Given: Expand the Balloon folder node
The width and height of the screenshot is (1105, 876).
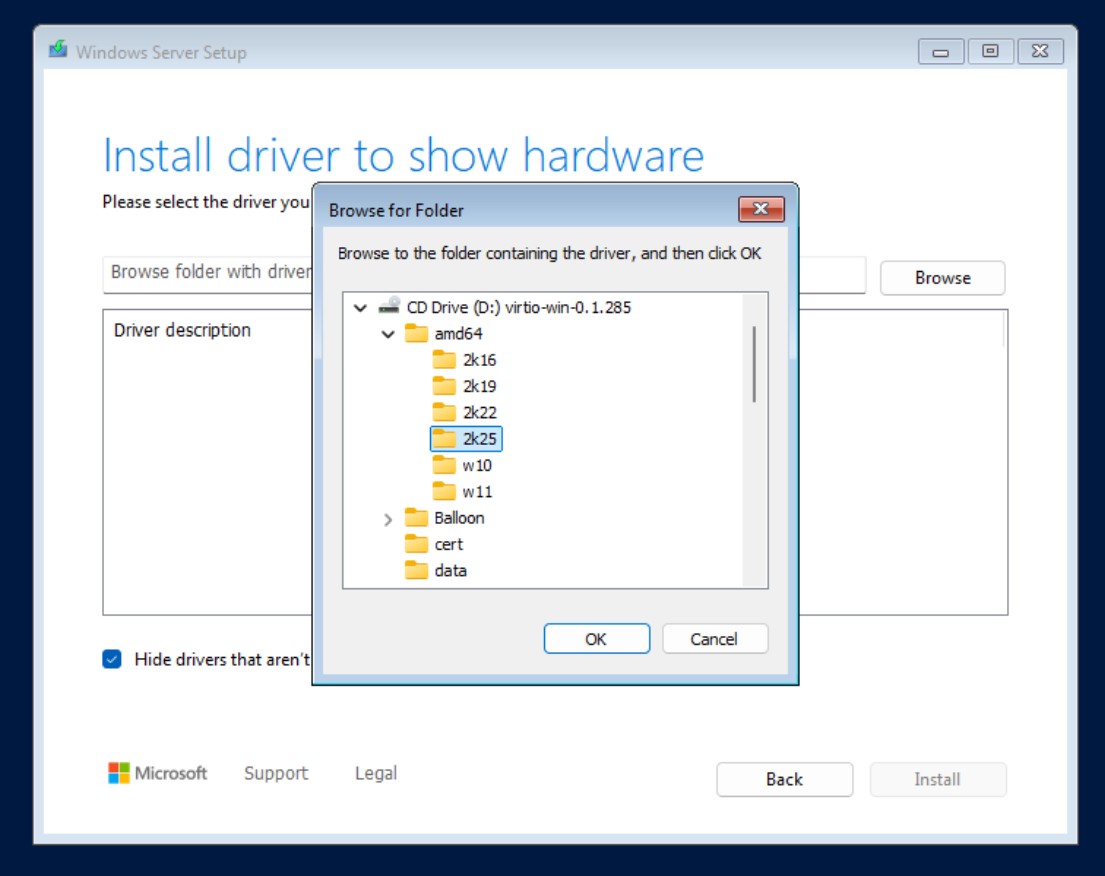Looking at the screenshot, I should click(388, 519).
